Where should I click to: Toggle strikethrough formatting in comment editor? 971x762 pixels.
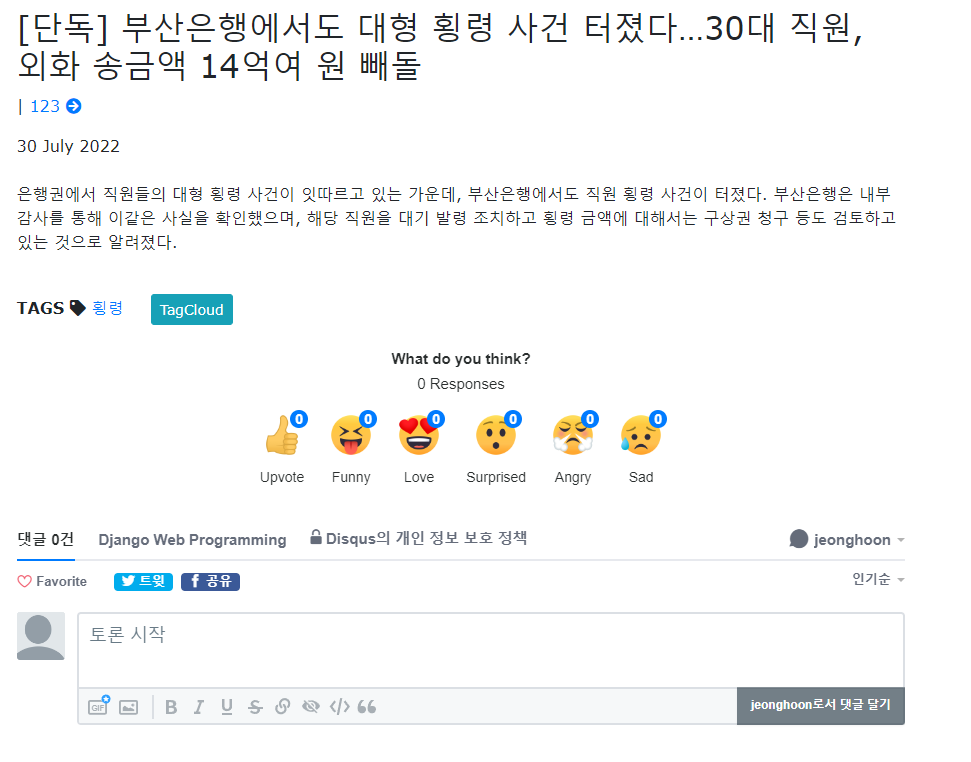pyautogui.click(x=255, y=707)
